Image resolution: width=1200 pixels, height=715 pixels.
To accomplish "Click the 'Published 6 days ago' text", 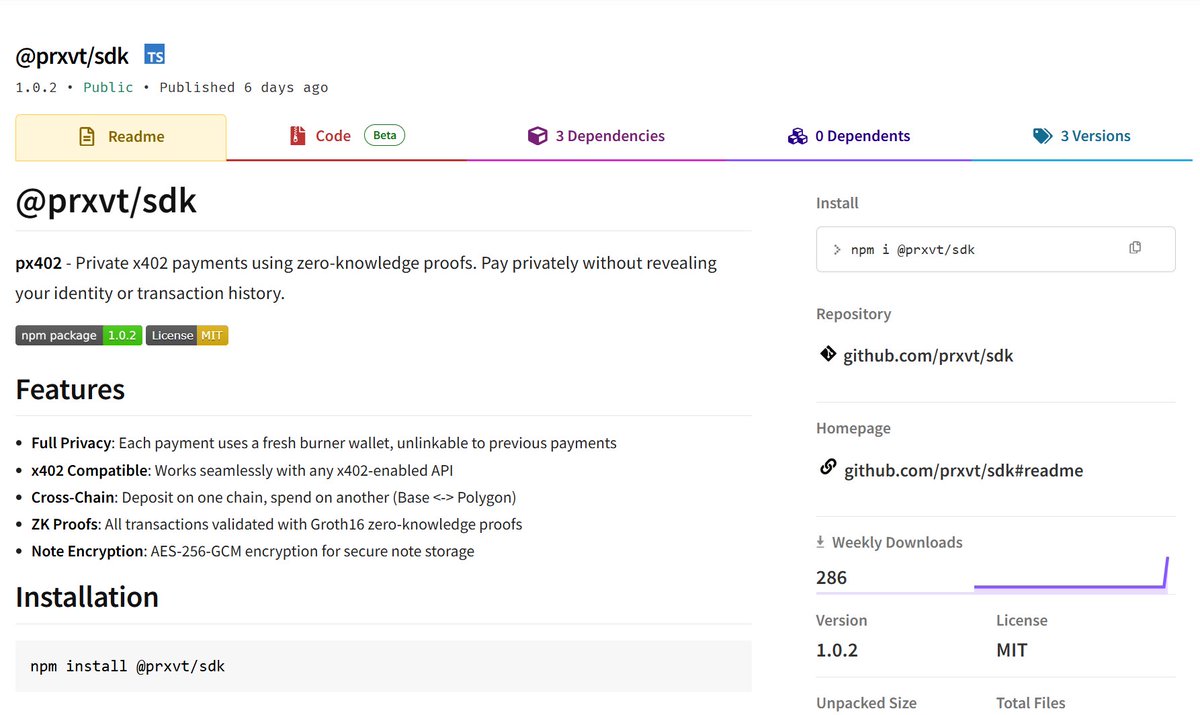I will 243,87.
